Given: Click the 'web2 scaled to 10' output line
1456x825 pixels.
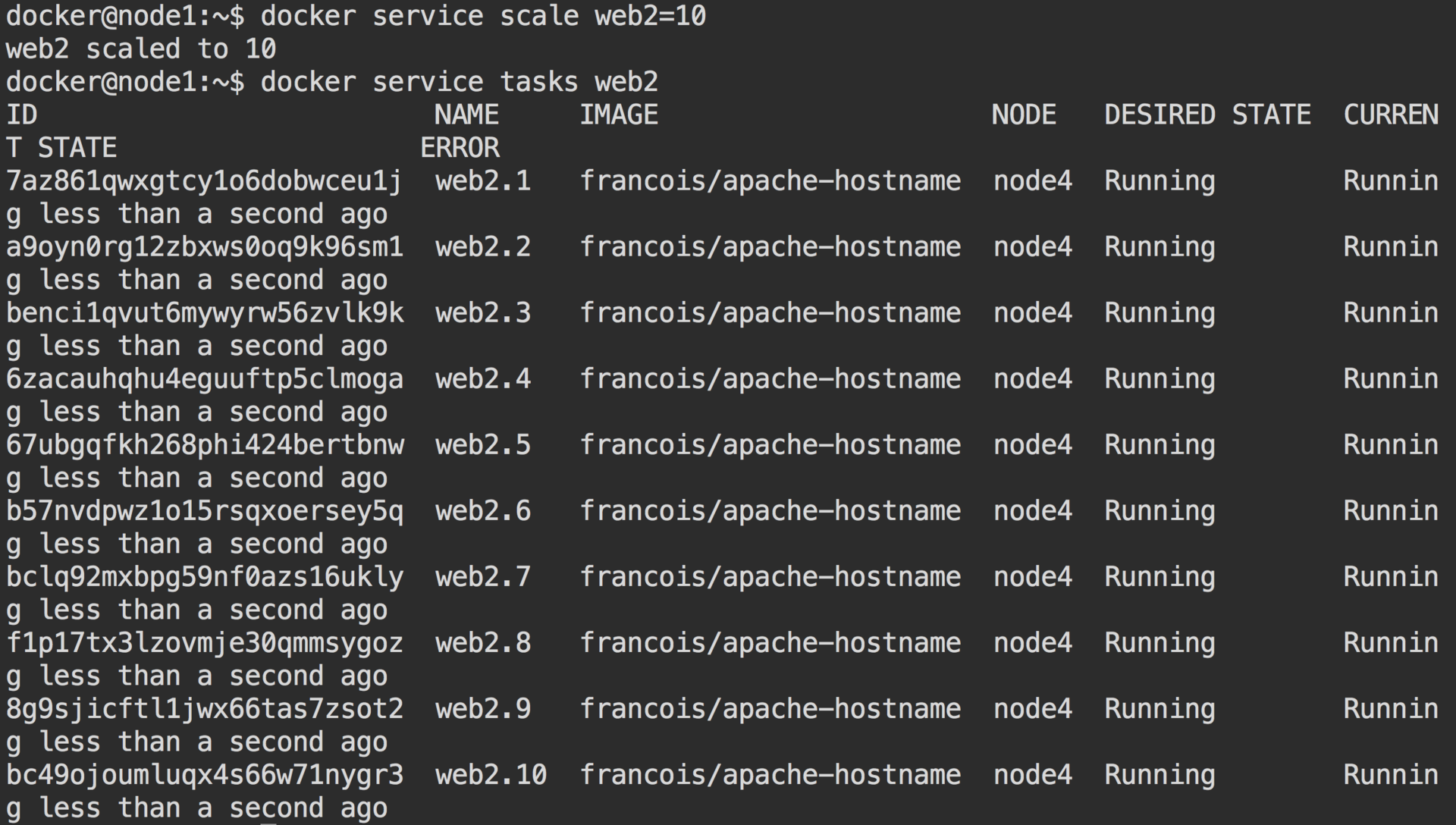Looking at the screenshot, I should click(141, 49).
